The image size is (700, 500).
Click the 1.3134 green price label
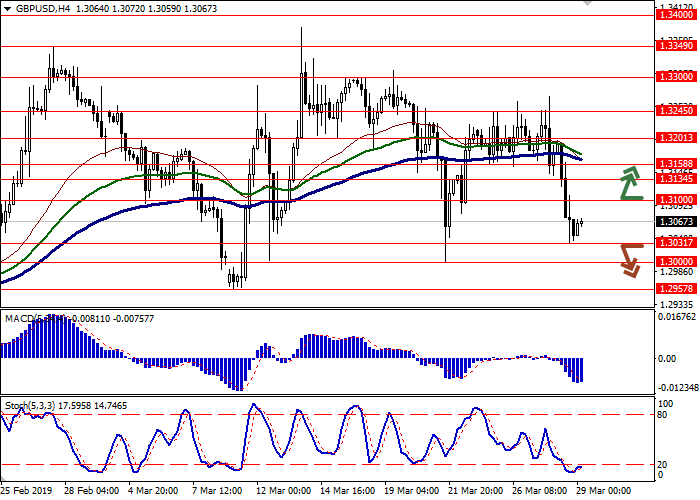[676, 179]
